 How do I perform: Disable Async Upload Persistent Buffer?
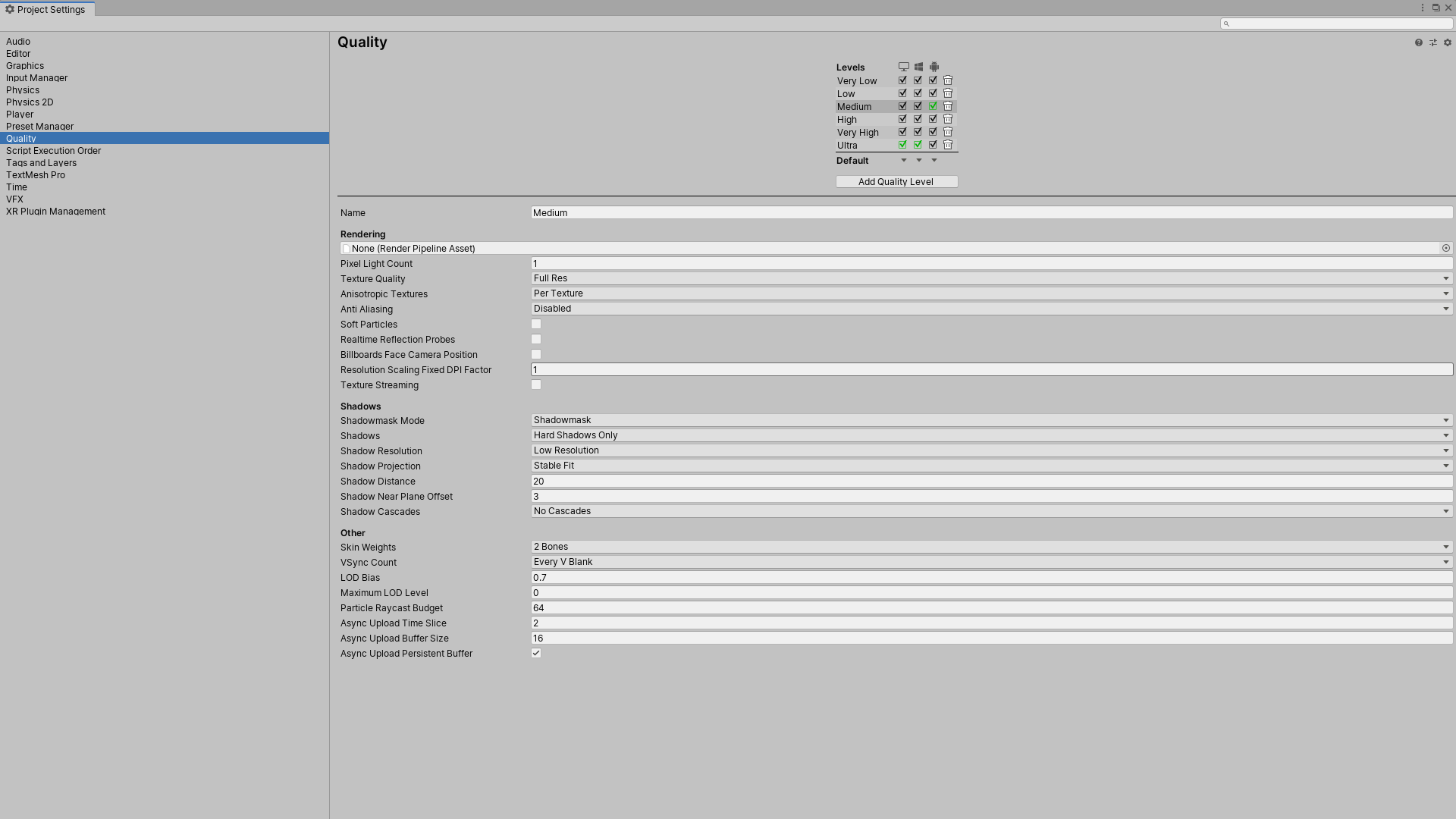click(x=536, y=654)
